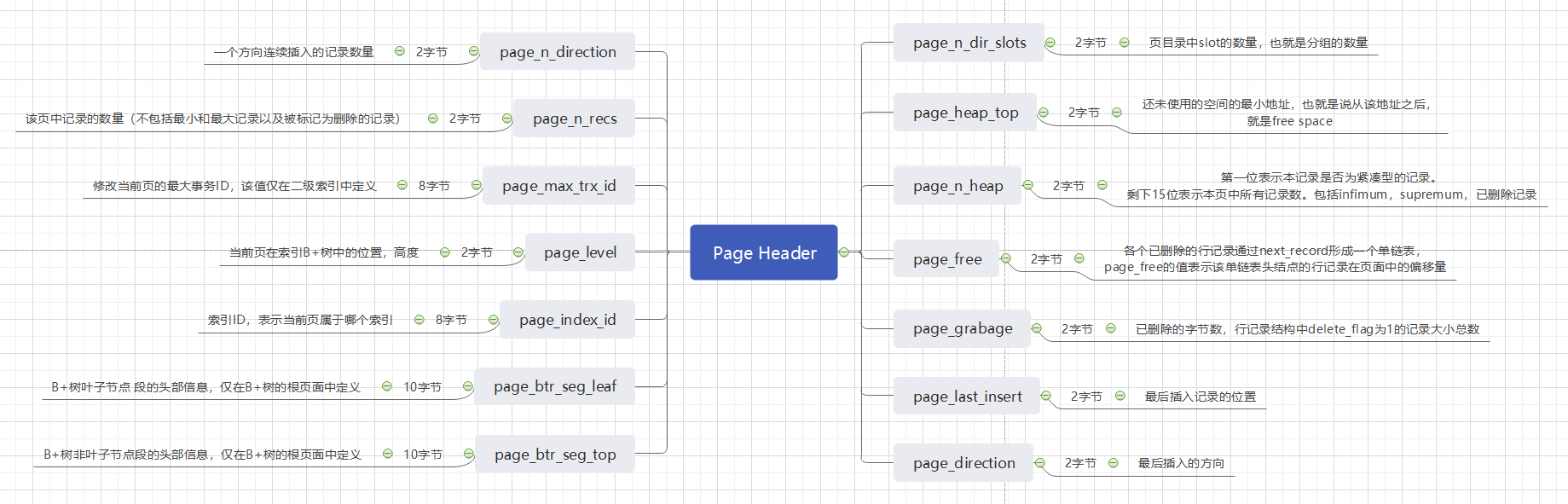Select text 一个方向连续插入的记录数量
This screenshot has height=504, width=1568.
pos(294,52)
